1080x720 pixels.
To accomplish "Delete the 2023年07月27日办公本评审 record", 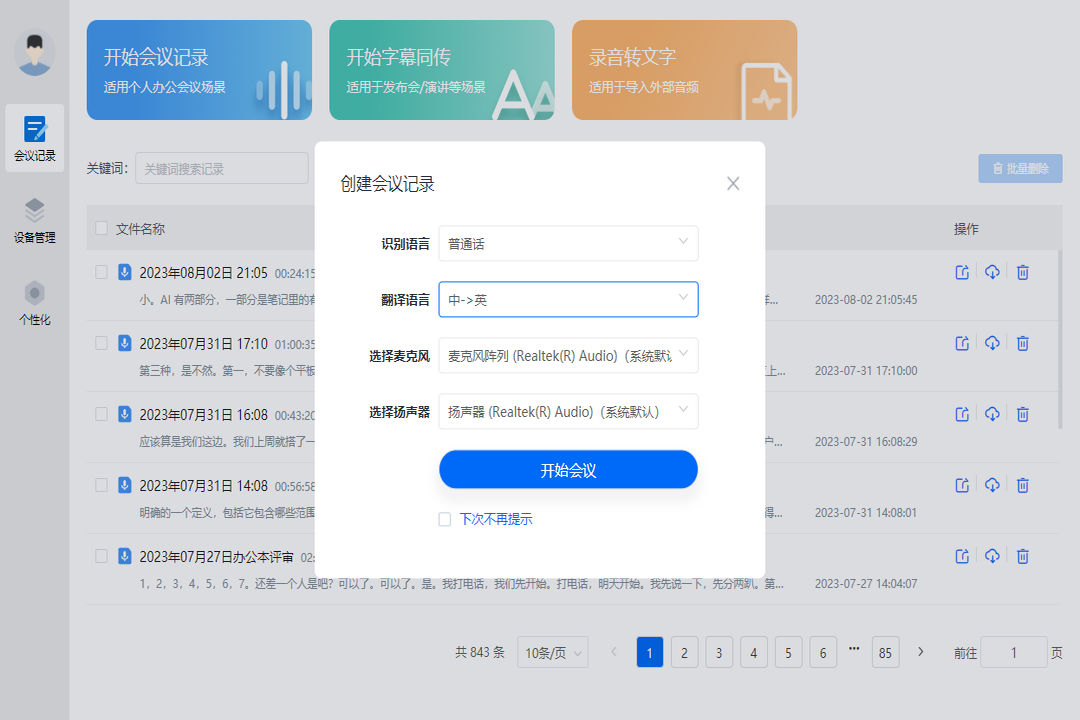I will point(1022,555).
